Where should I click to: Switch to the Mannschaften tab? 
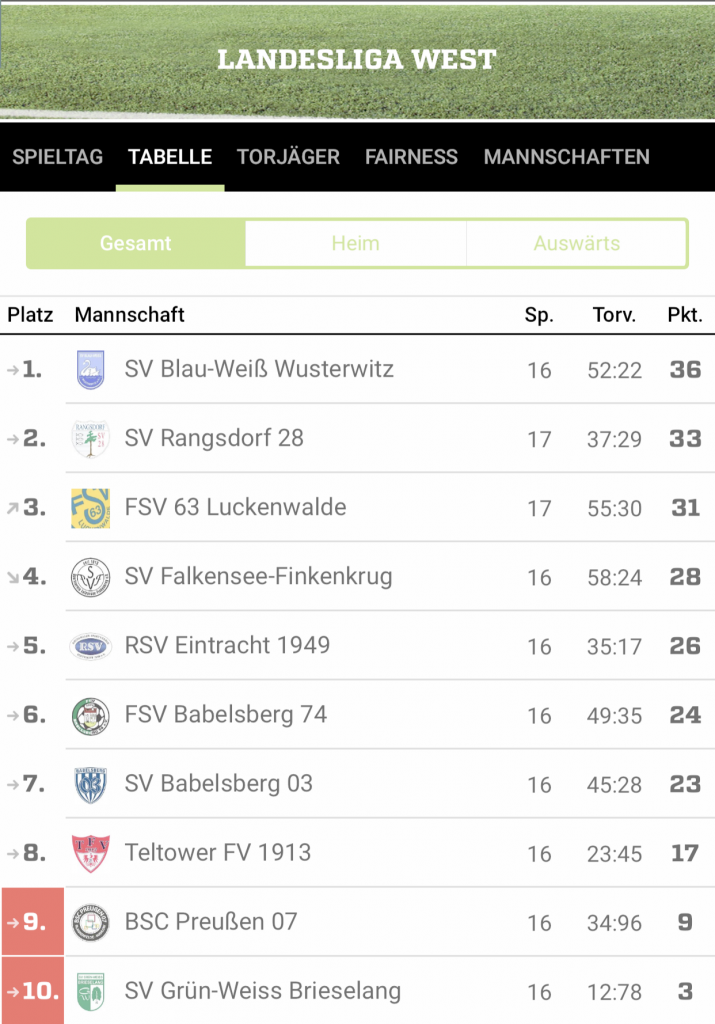(567, 157)
